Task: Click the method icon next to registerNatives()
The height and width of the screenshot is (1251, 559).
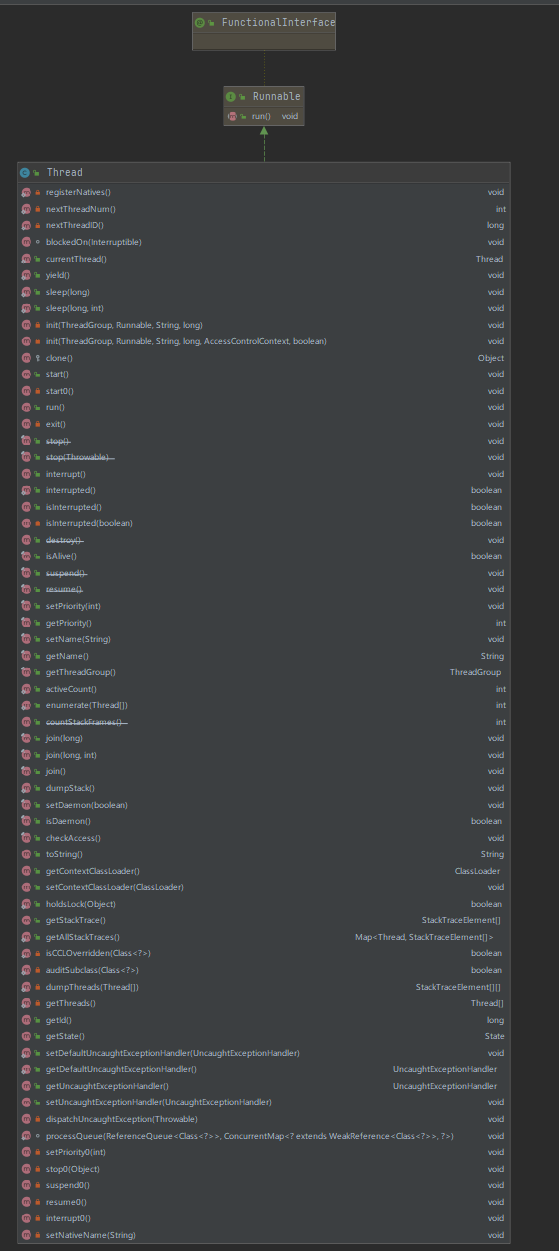Action: click(26, 192)
